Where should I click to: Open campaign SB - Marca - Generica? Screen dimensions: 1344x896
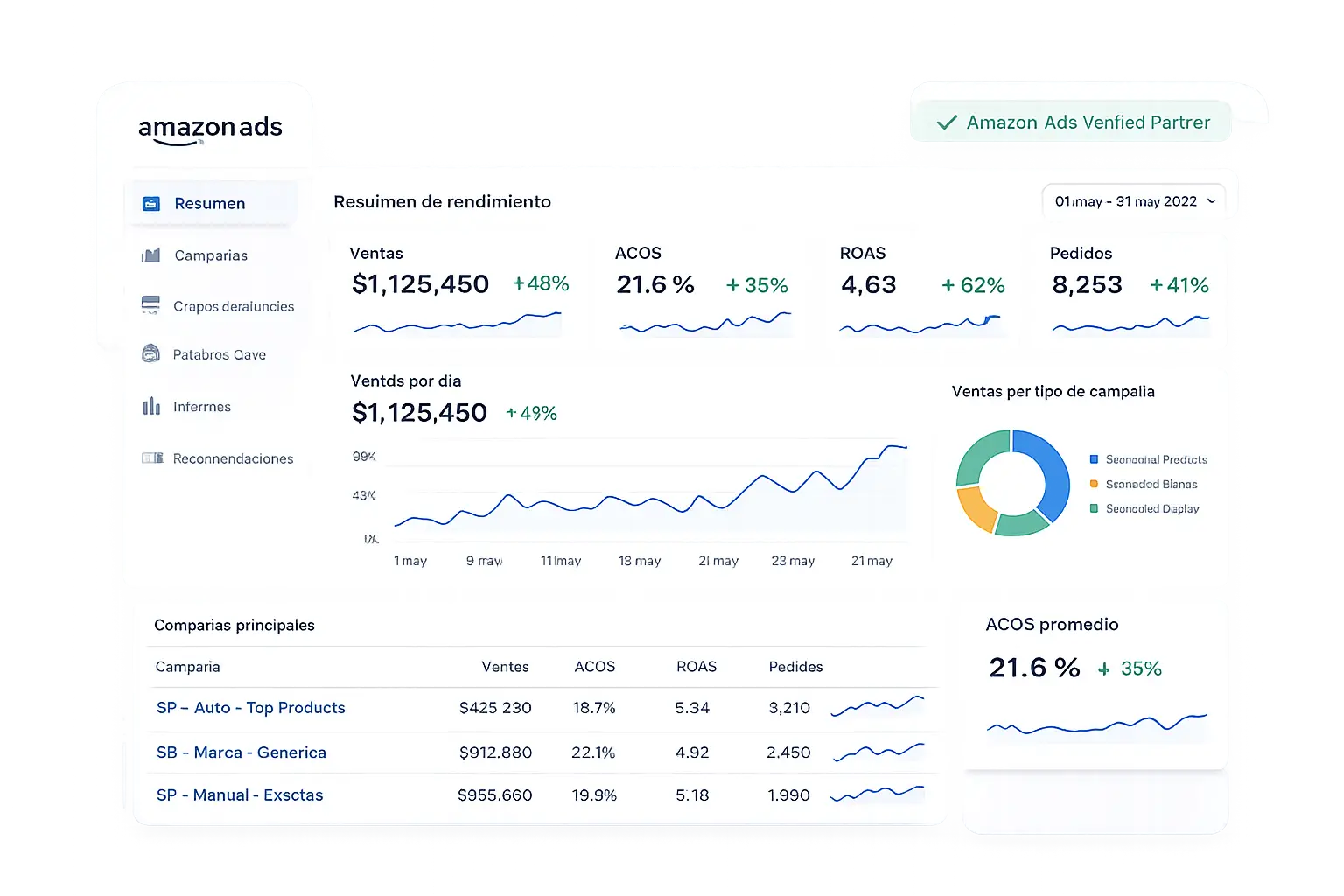(x=241, y=752)
